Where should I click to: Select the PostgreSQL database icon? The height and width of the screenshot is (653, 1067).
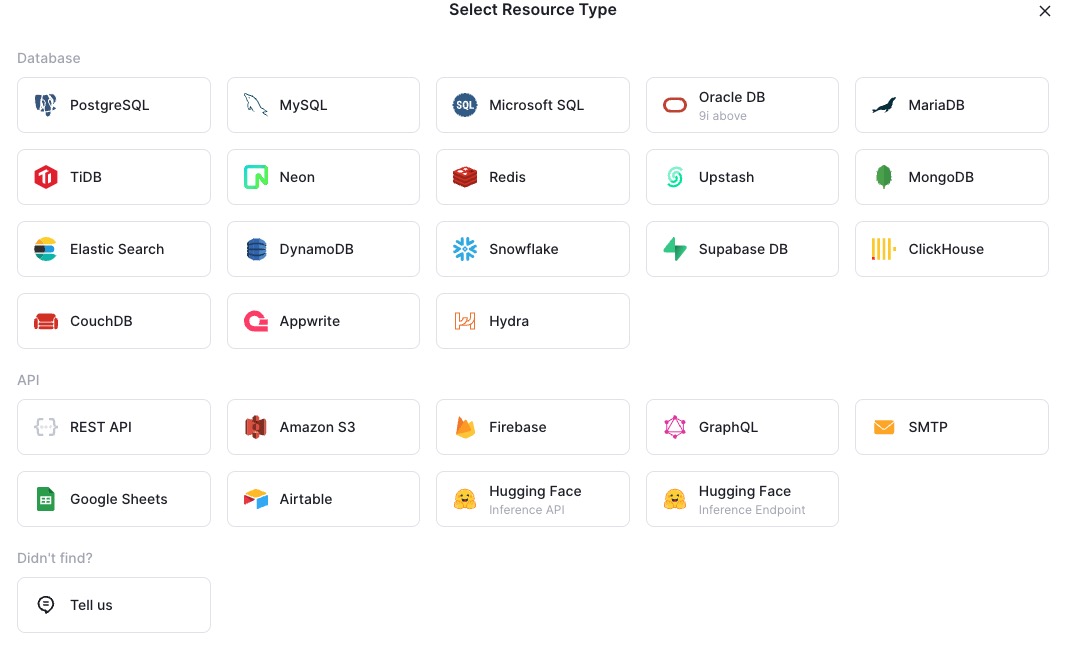(x=45, y=104)
